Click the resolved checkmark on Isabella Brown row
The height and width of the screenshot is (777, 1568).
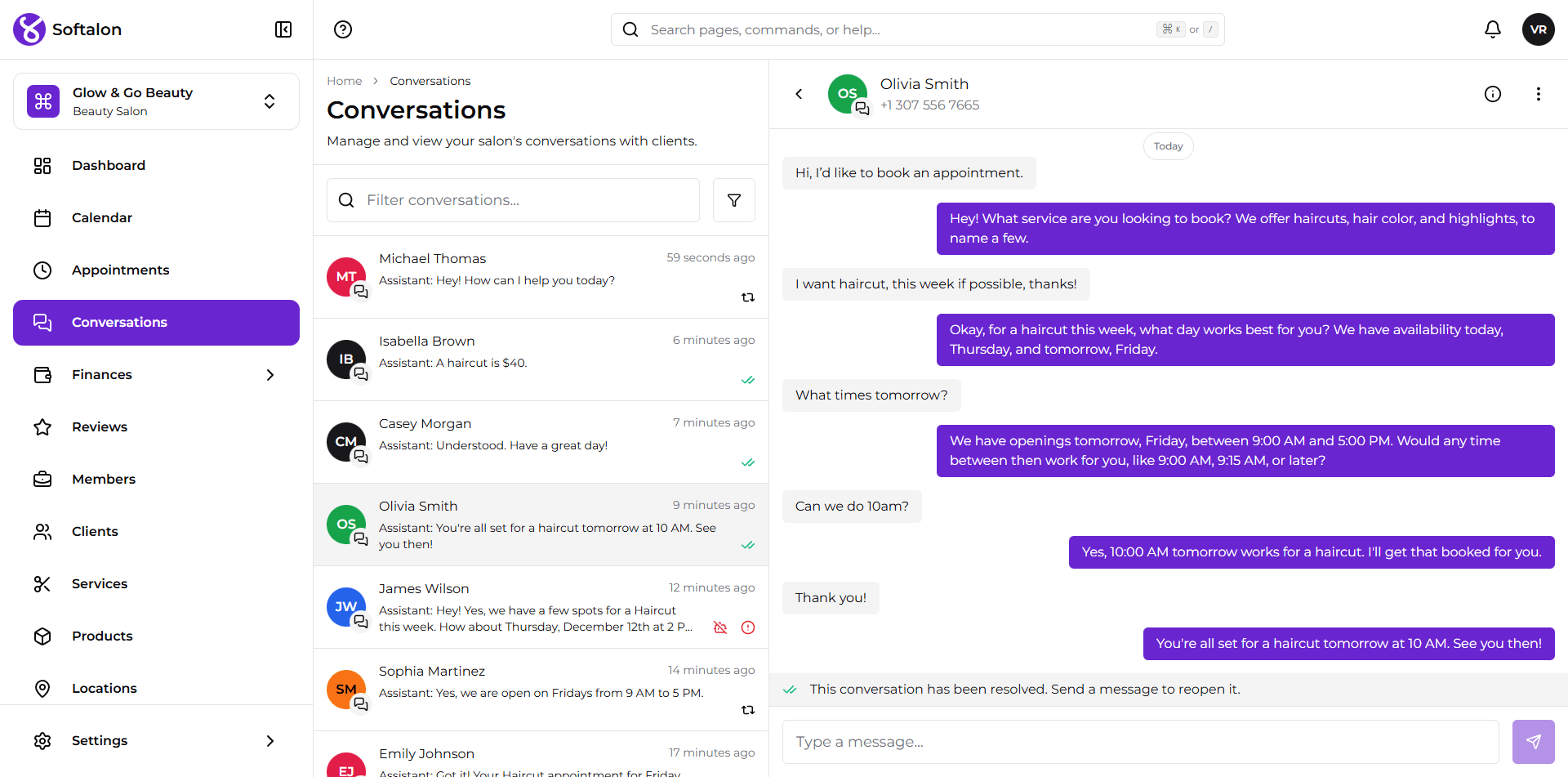[x=748, y=380]
